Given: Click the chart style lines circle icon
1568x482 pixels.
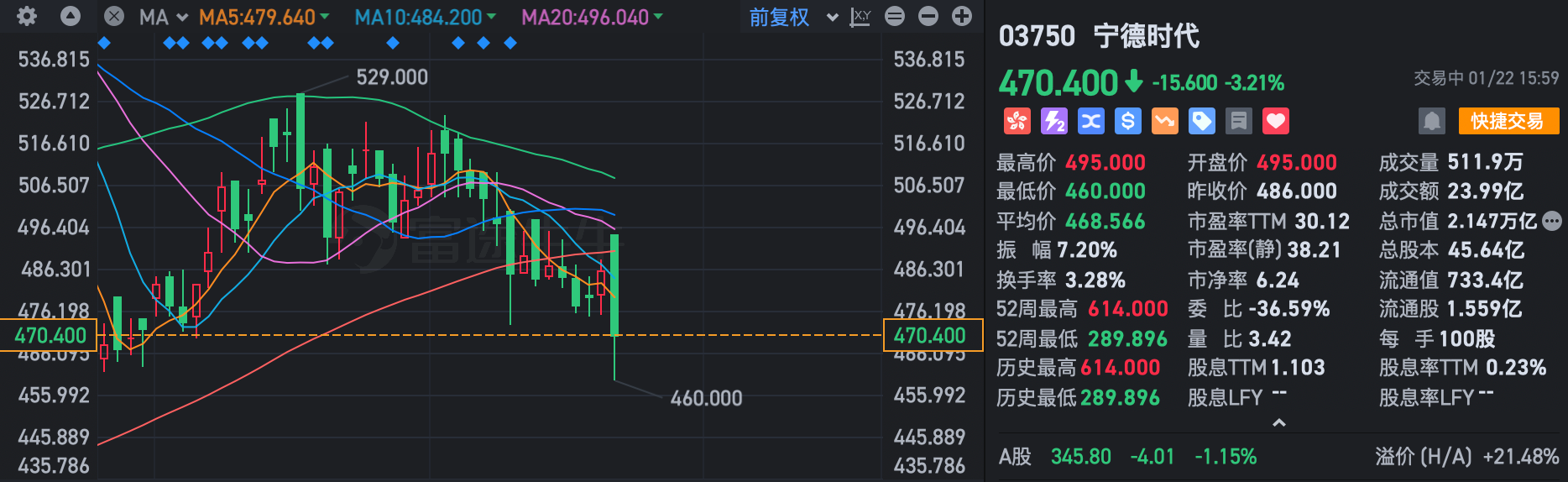Looking at the screenshot, I should click(895, 16).
